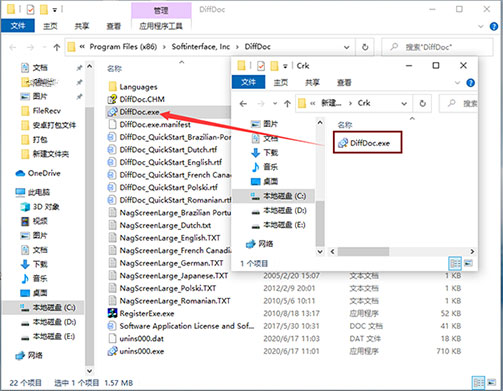Sort by 名称 column in the Crk window
Screen dimensions: 503x391
click(x=345, y=125)
